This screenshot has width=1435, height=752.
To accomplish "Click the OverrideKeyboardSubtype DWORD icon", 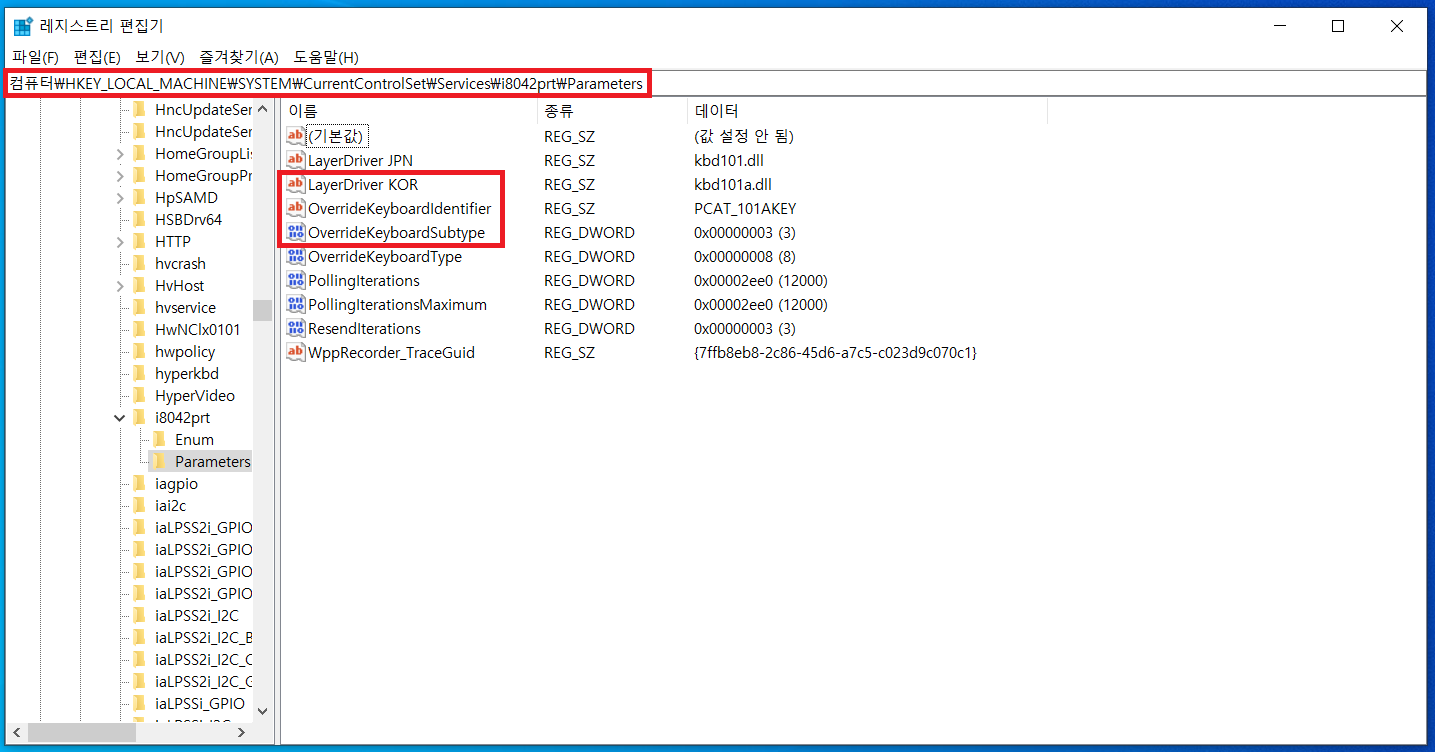I will point(295,233).
